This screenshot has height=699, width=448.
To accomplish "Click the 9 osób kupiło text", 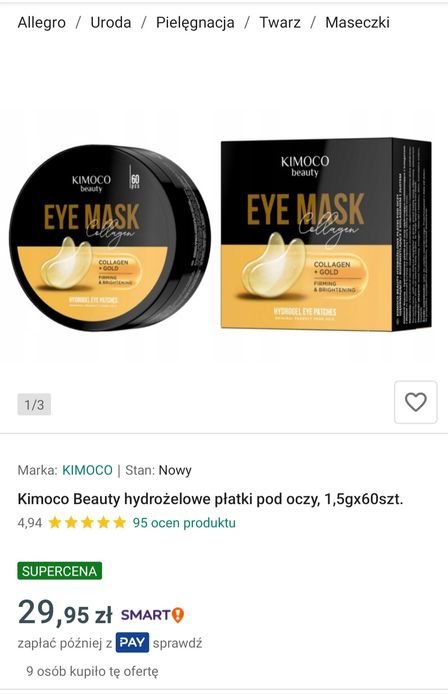I will click(92, 671).
